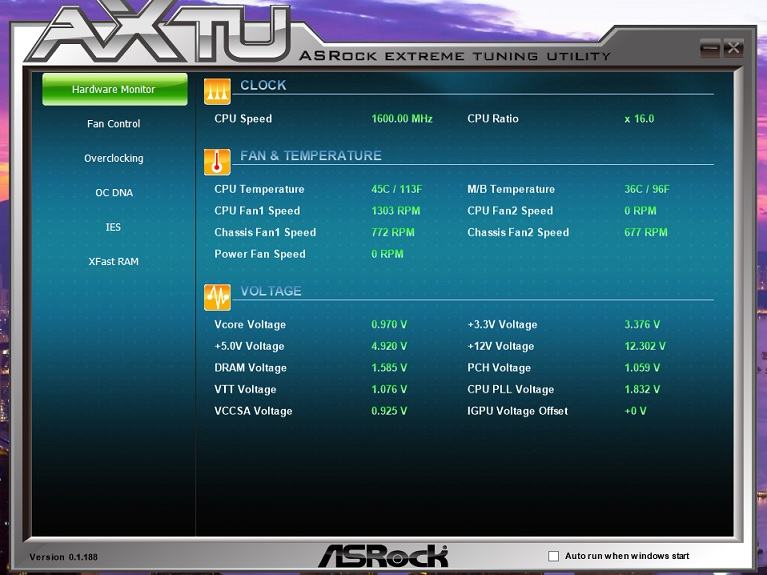Enable Auto run when windows start
This screenshot has height=575, width=767.
click(x=553, y=556)
